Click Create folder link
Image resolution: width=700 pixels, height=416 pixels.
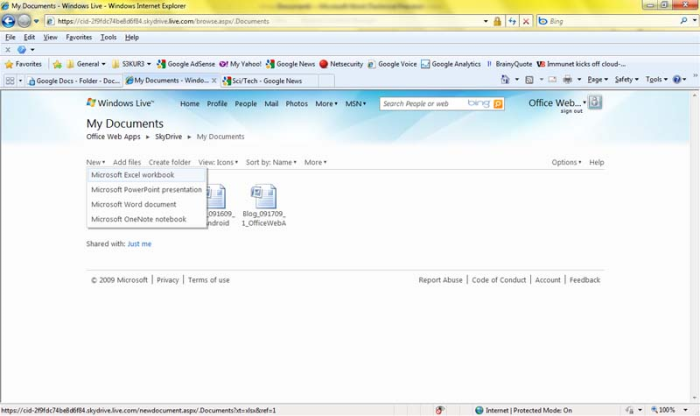(x=169, y=162)
